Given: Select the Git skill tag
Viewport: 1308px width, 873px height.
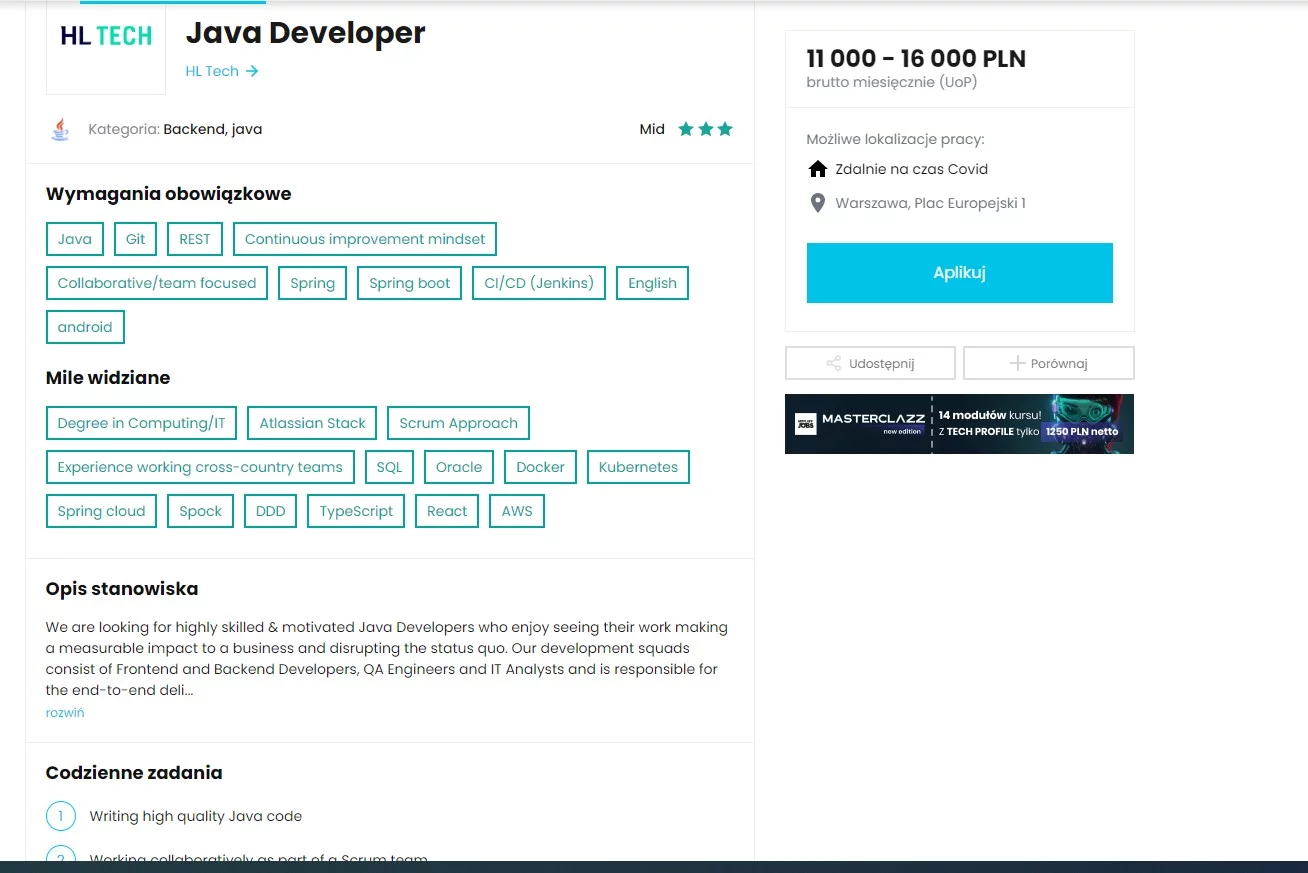Looking at the screenshot, I should tap(136, 239).
